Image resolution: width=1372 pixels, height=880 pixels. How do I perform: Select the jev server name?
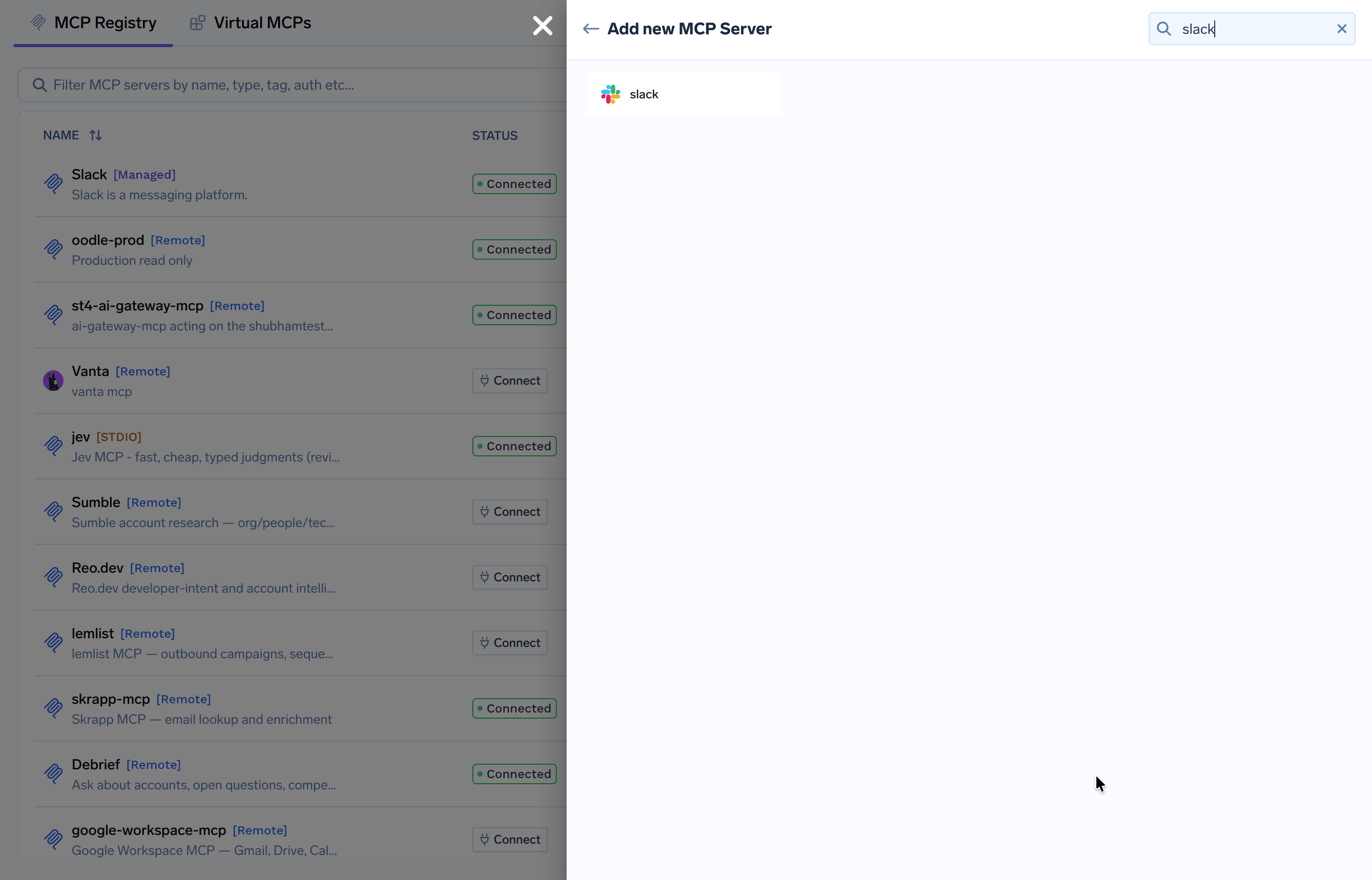80,436
